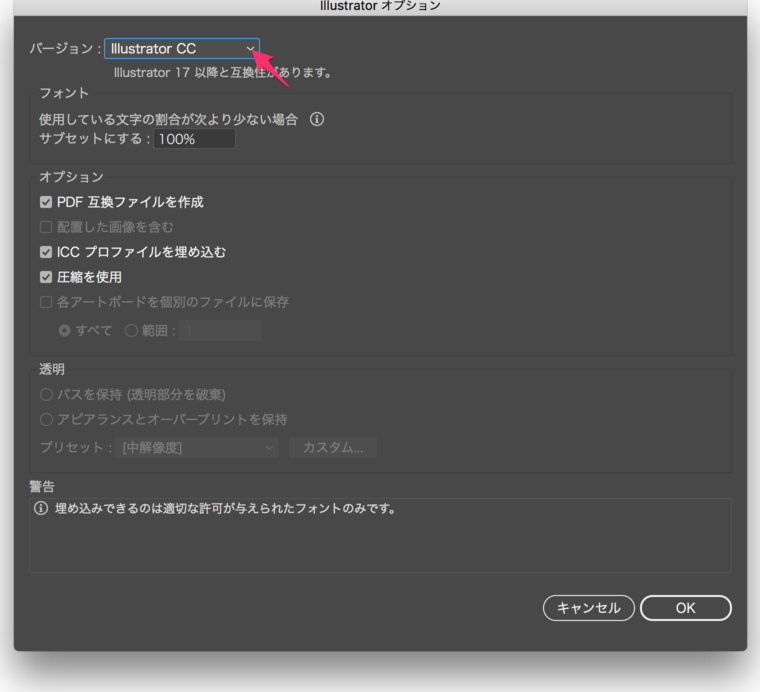Viewport: 760px width, 692px height.
Task: Expand the プリセット [中解像度] dropdown
Action: [x=197, y=448]
